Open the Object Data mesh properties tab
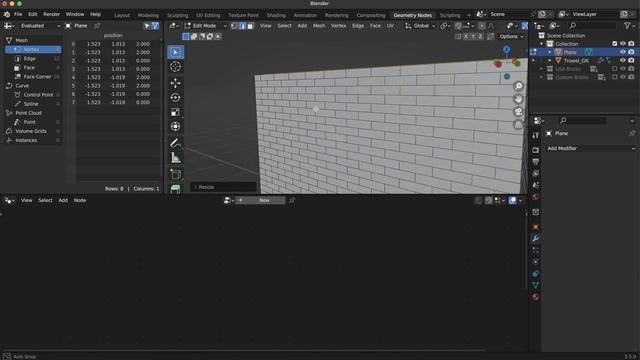Viewport: 640px width, 360px height. coord(536,285)
